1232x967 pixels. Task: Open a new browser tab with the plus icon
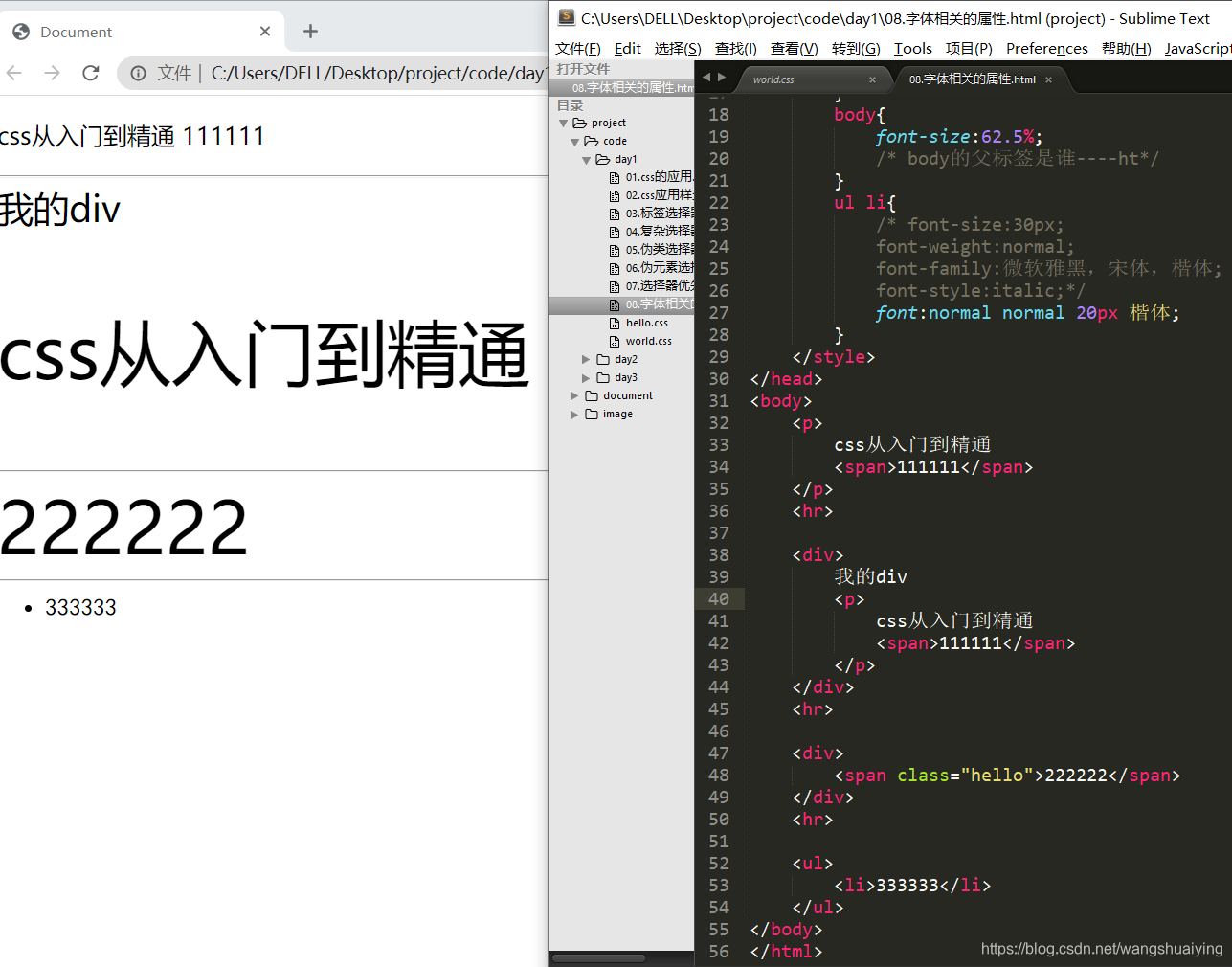point(309,30)
